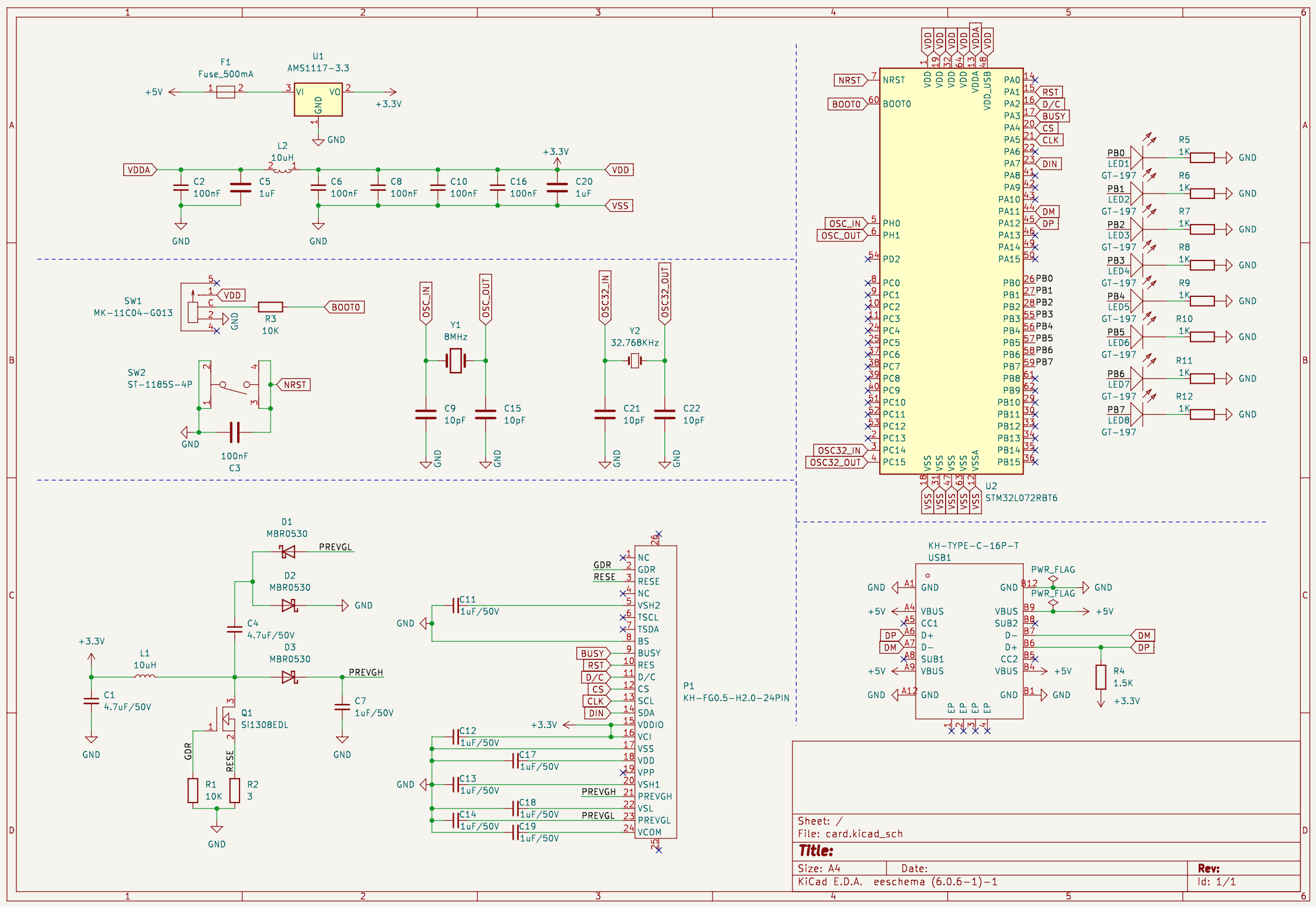
Task: Select the VSS label on power rail
Action: [619, 206]
